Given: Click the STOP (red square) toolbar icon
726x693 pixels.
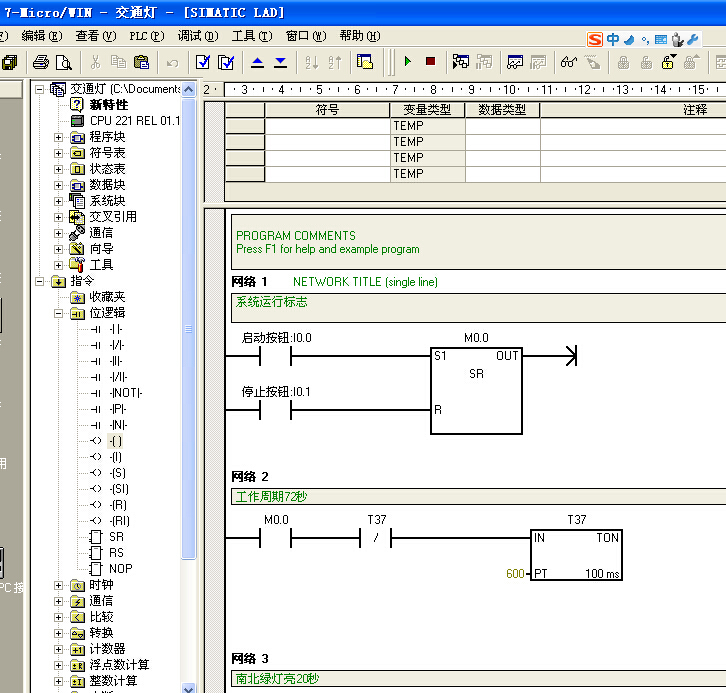Looking at the screenshot, I should (x=430, y=62).
